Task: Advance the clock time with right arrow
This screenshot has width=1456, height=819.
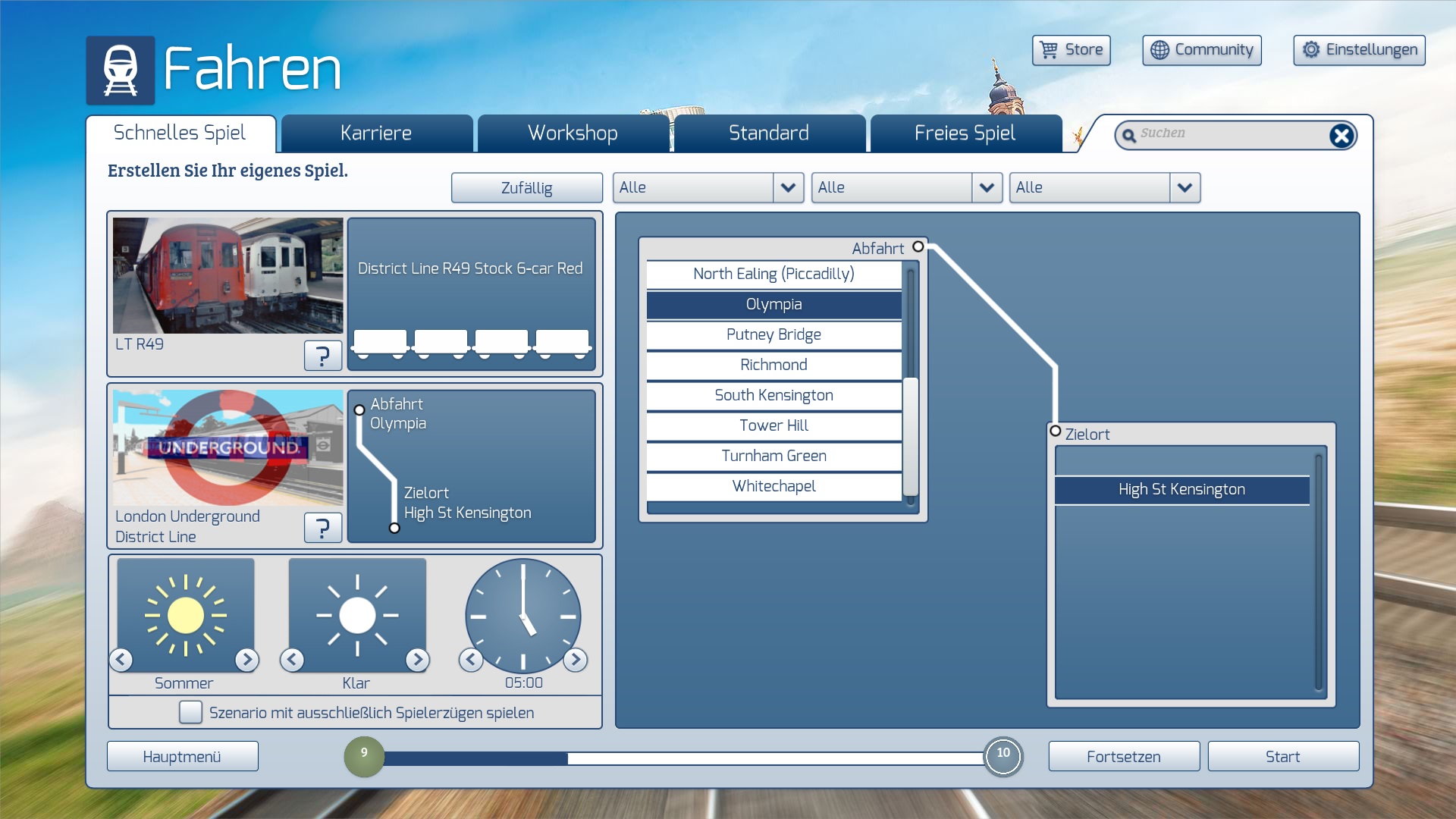Action: [x=576, y=660]
